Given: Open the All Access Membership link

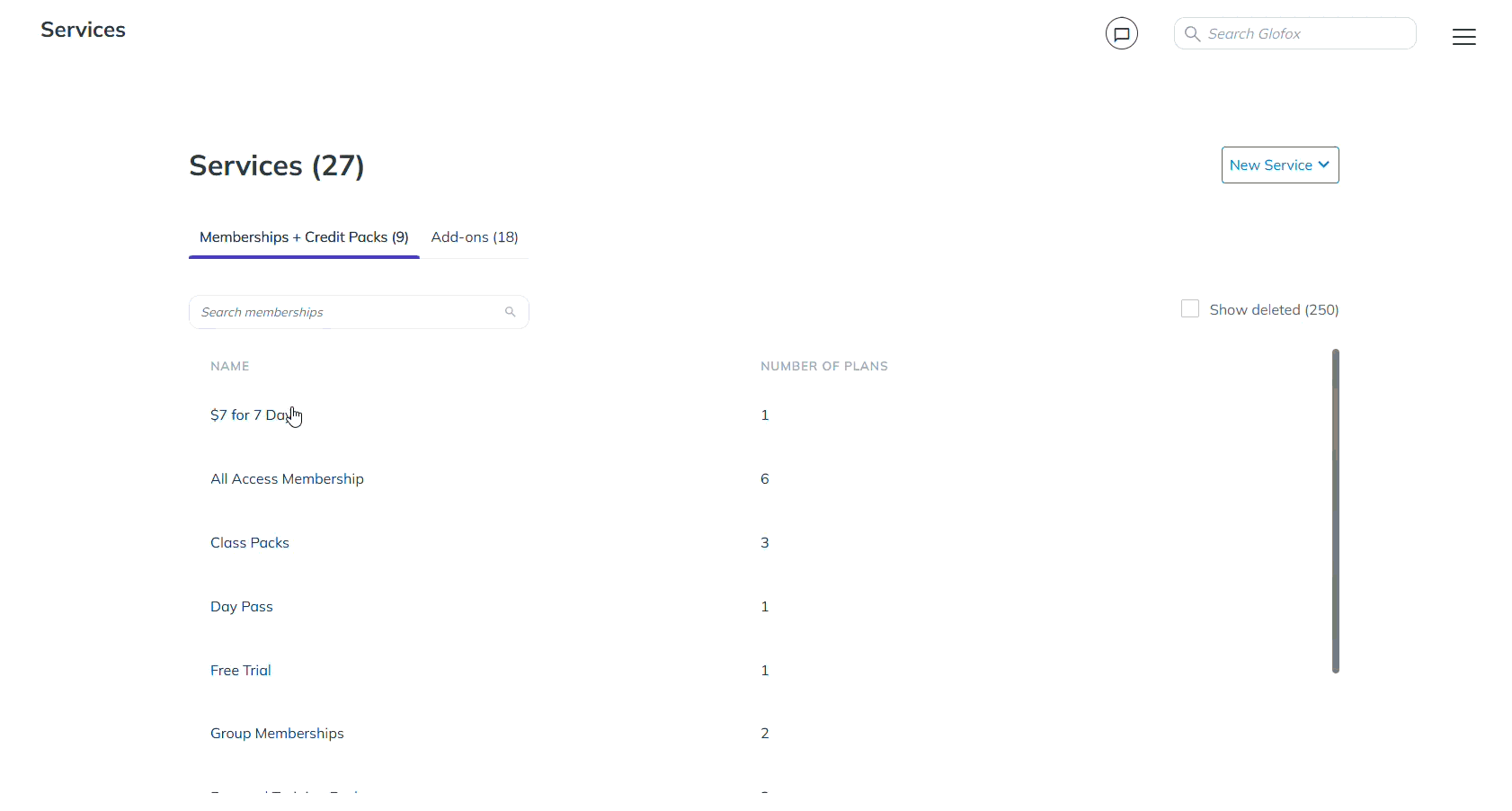Looking at the screenshot, I should (287, 479).
